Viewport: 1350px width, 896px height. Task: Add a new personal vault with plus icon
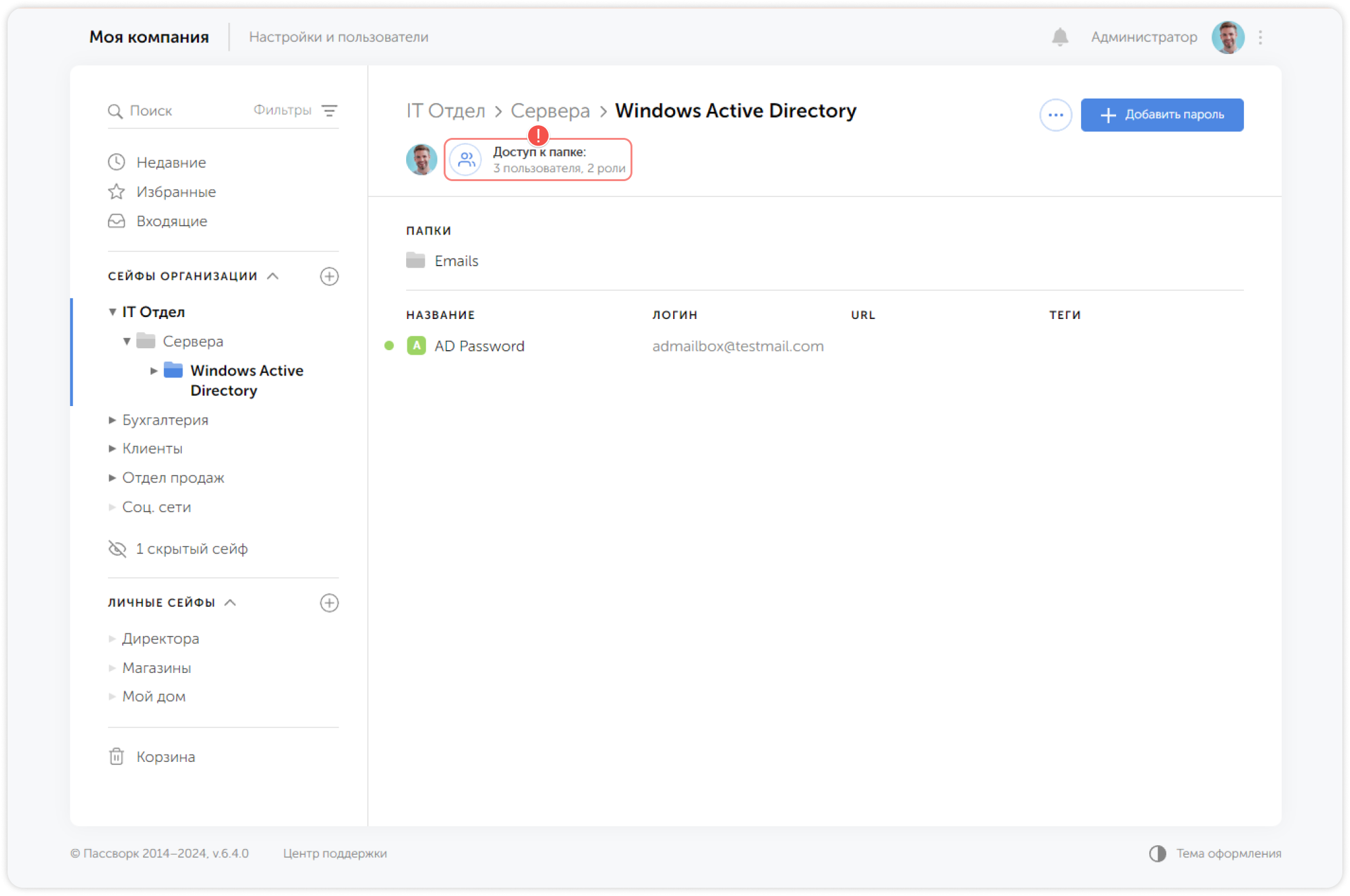pos(329,603)
